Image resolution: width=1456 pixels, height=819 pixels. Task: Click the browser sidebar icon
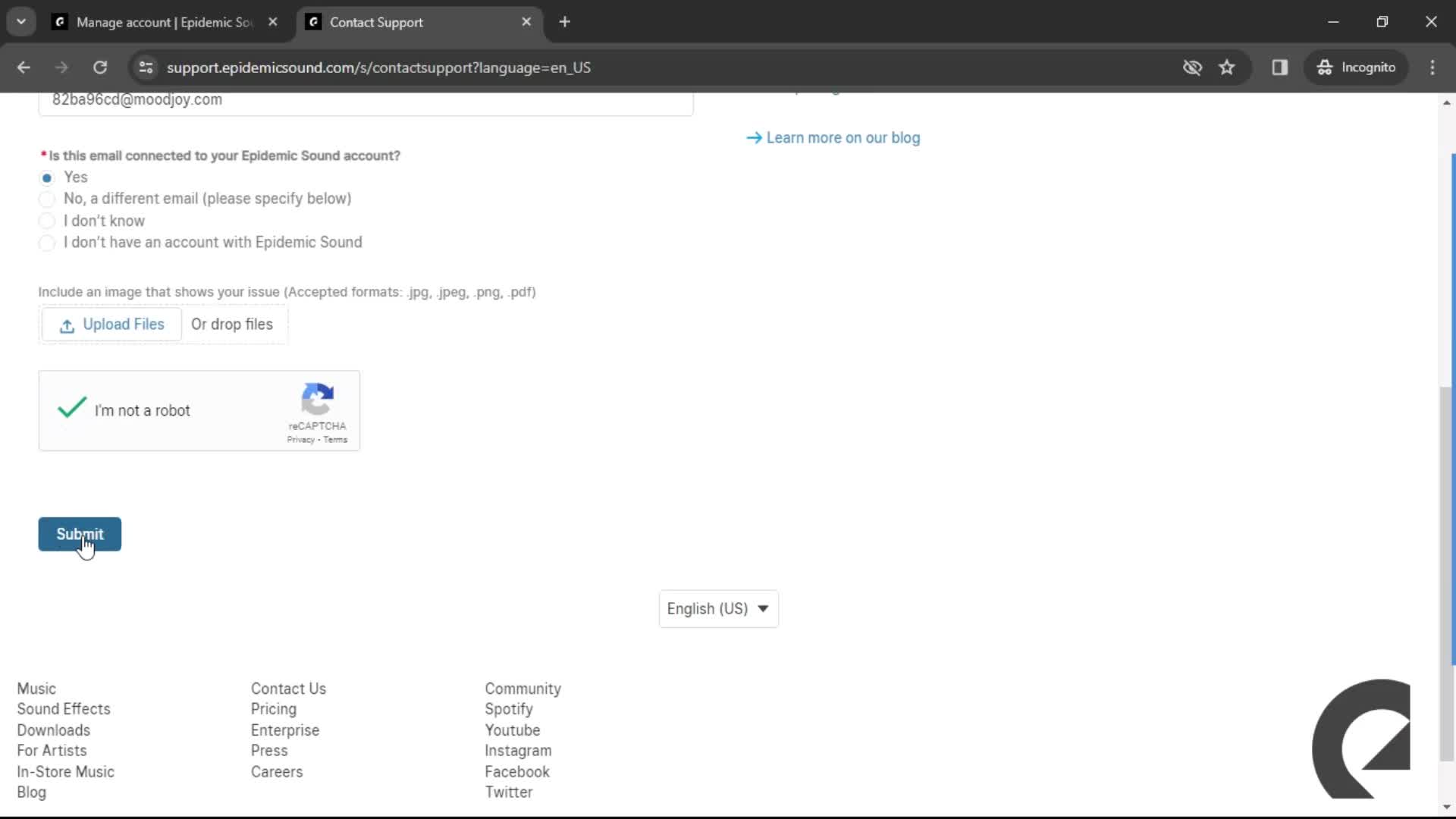pos(1281,67)
